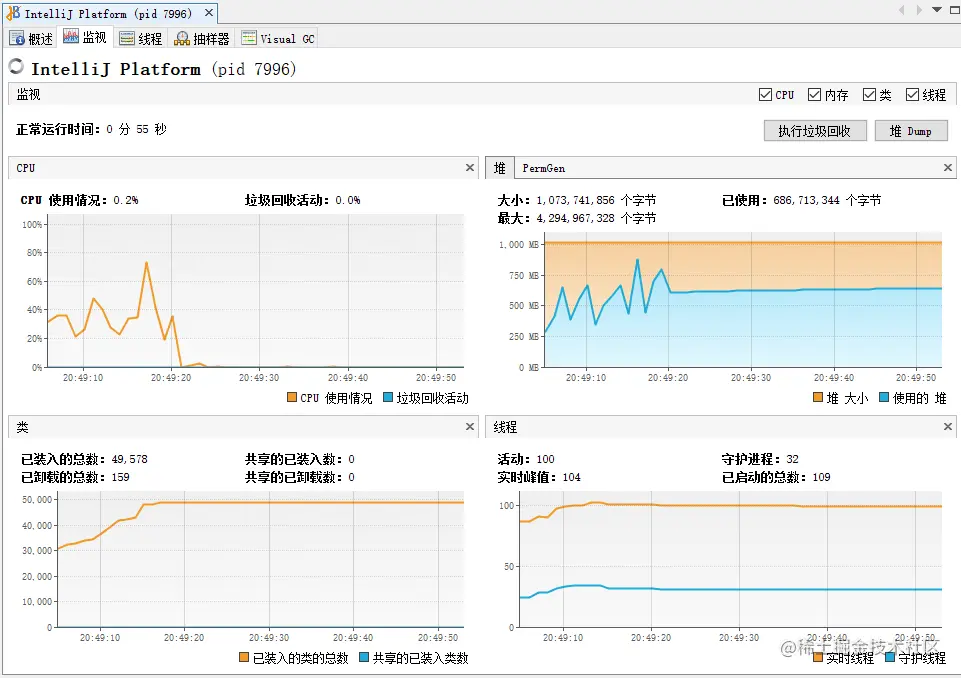Close the 堆 heap chart panel
This screenshot has height=678, width=961.
click(x=948, y=167)
